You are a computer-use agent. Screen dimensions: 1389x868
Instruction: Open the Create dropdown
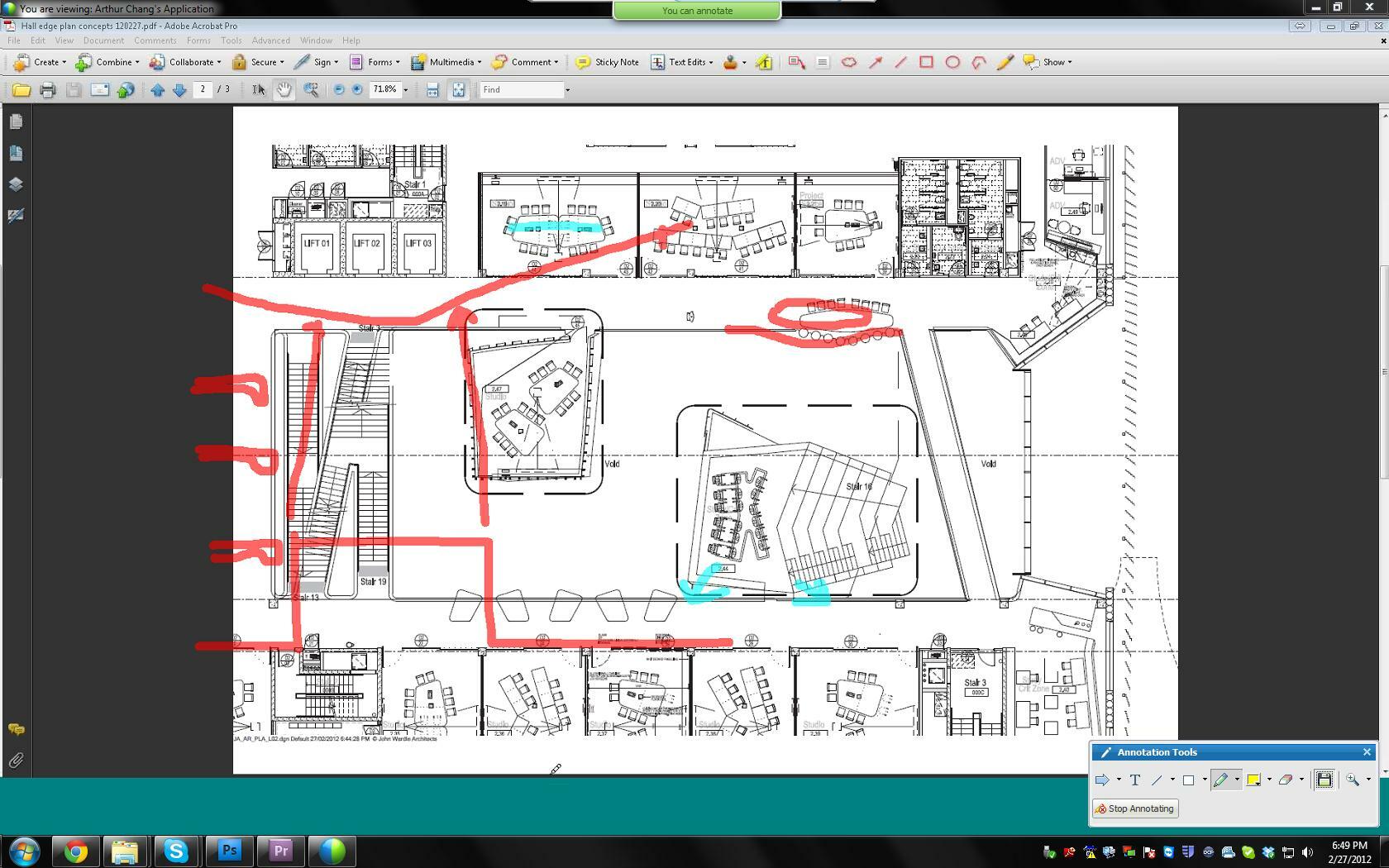coord(40,62)
